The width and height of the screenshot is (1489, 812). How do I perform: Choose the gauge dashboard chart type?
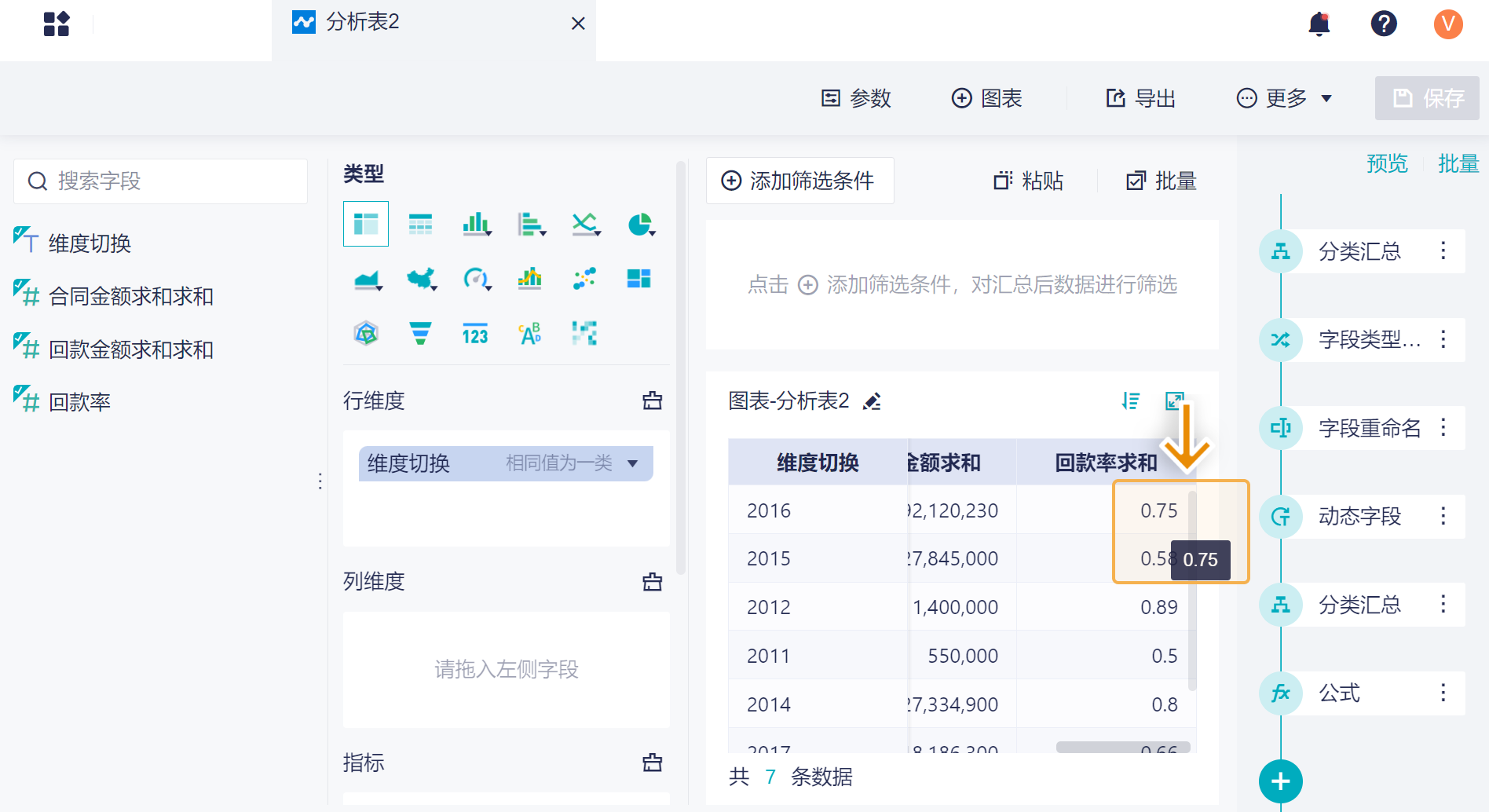(477, 279)
